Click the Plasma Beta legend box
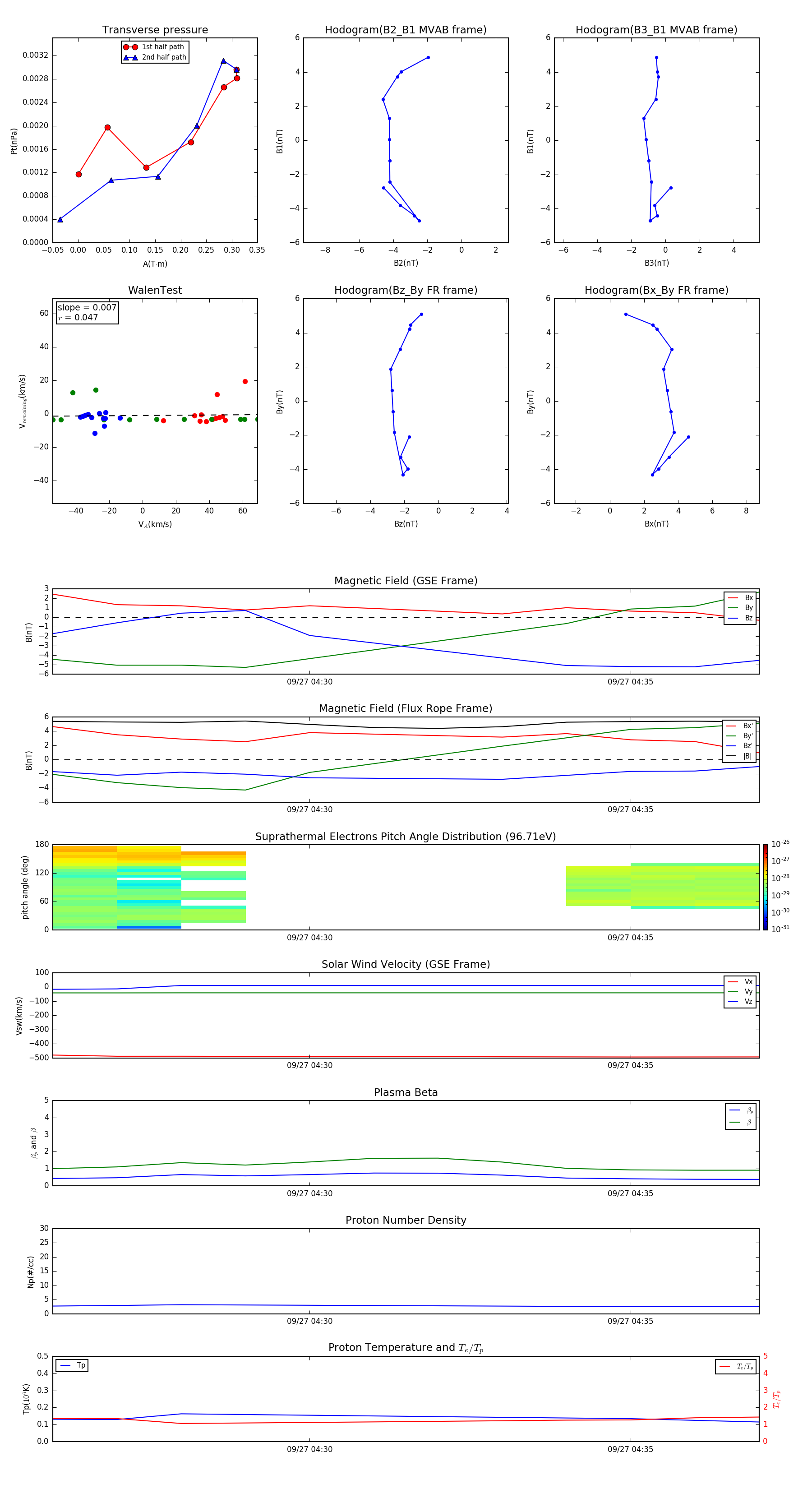812x1489 pixels. tap(740, 1116)
